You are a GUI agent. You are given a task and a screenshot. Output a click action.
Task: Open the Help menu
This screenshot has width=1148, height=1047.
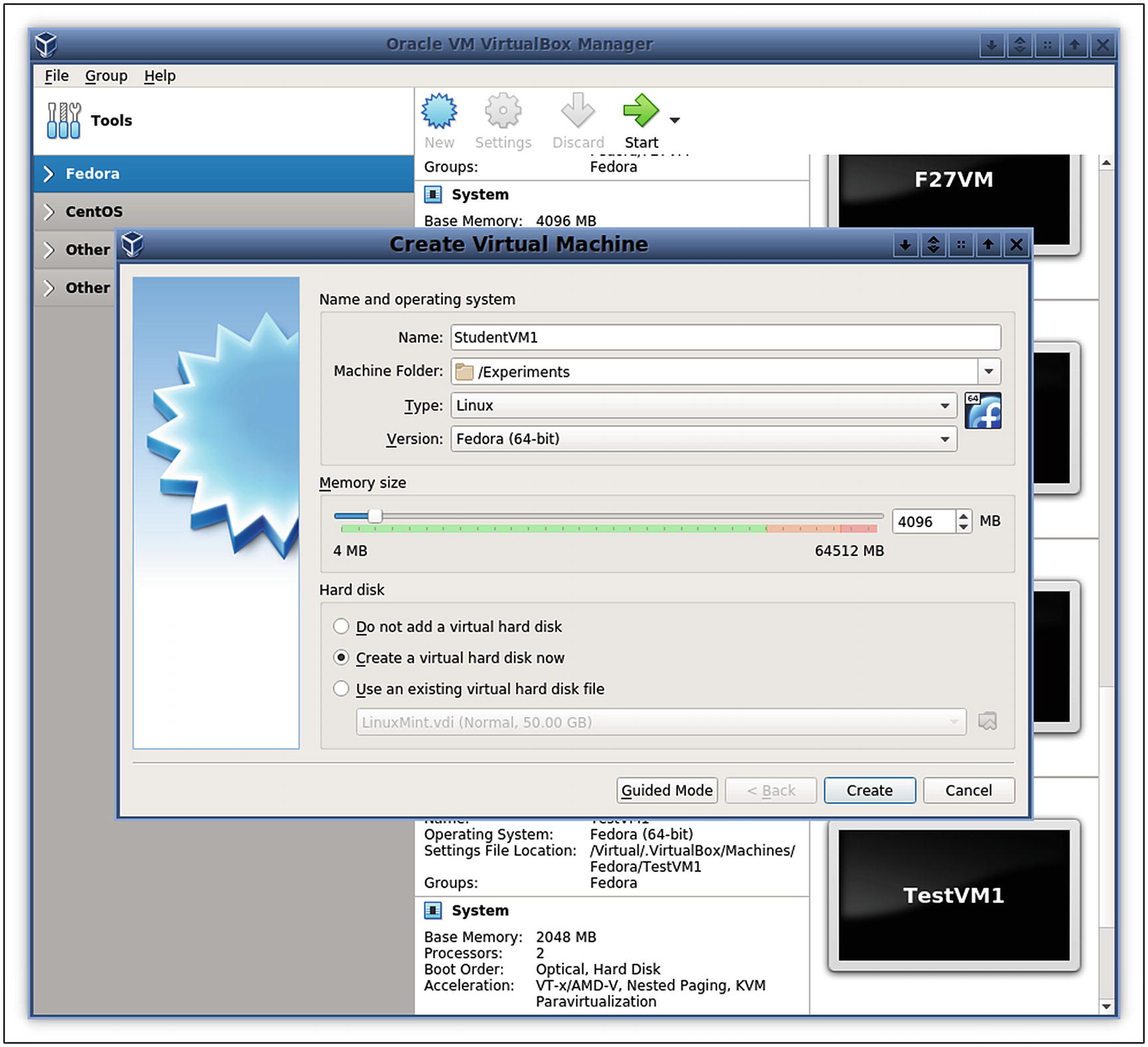[160, 76]
